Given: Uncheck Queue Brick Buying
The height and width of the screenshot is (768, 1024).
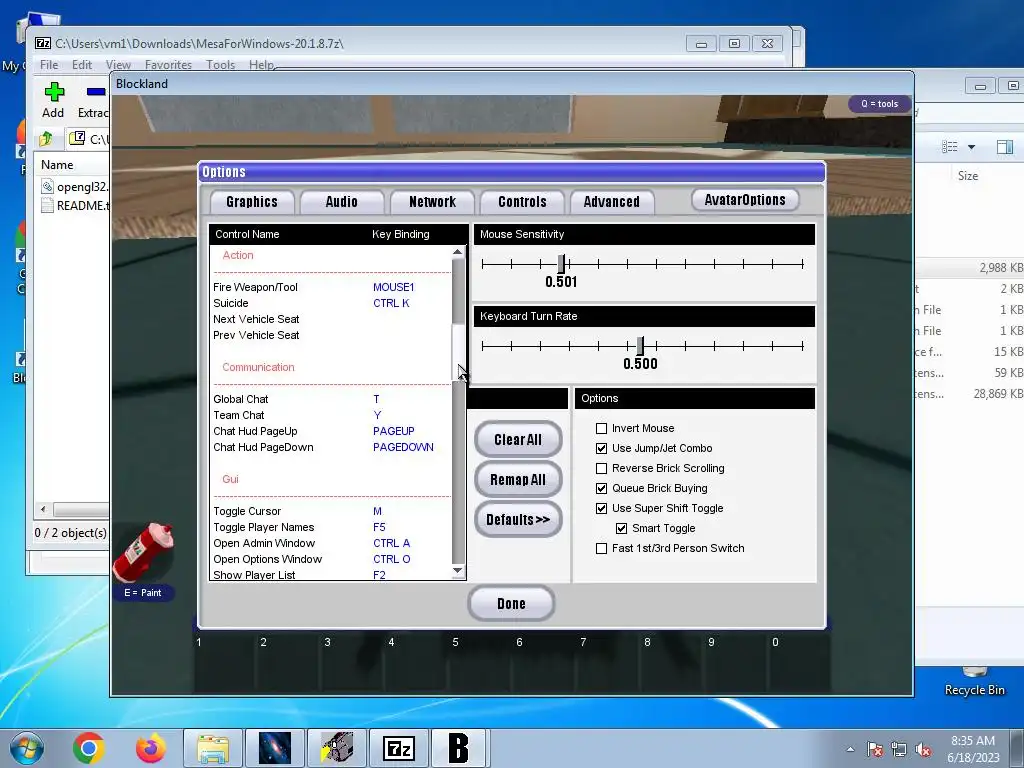Looking at the screenshot, I should [x=601, y=488].
